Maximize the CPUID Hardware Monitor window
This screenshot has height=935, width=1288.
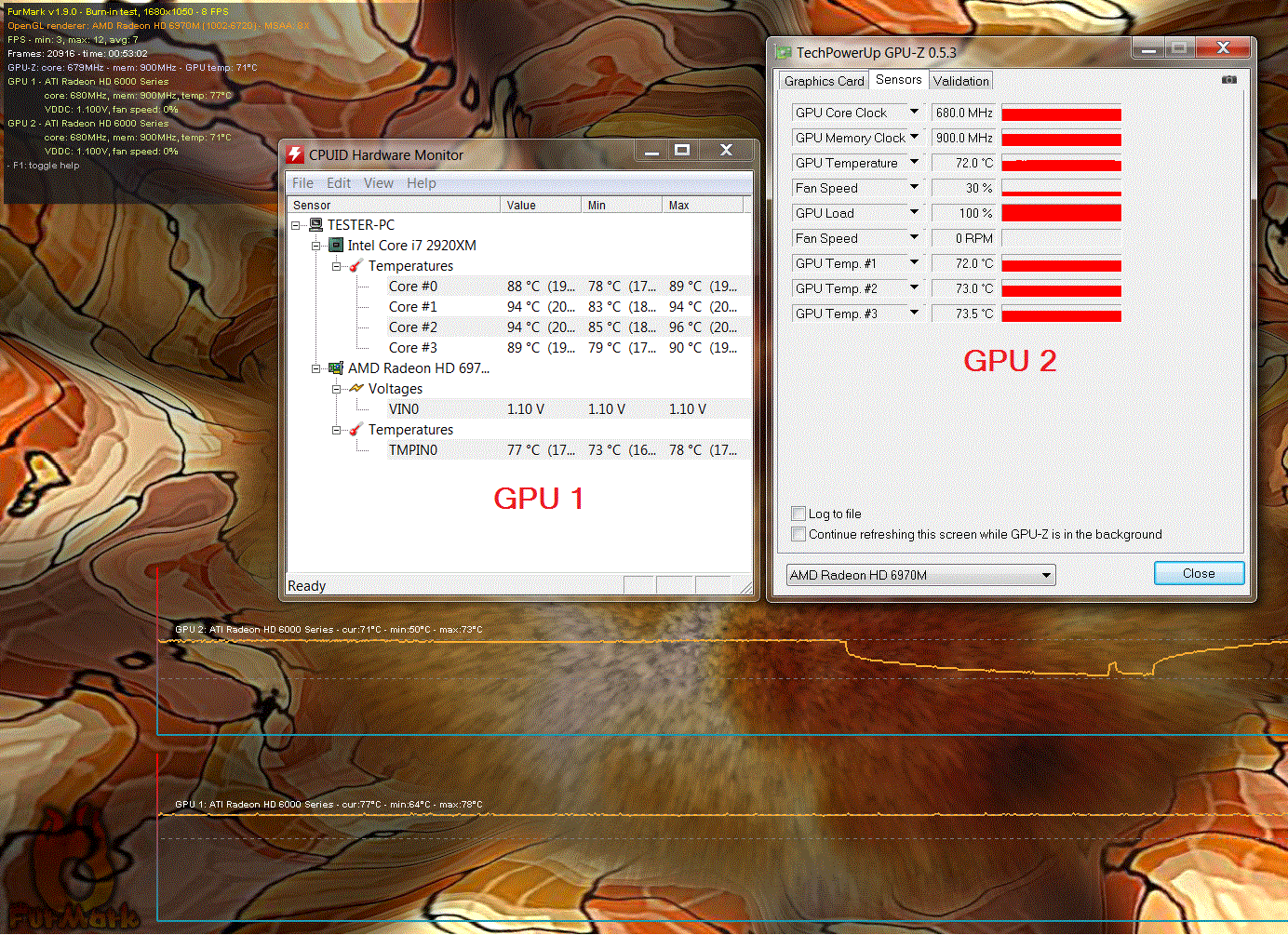682,150
